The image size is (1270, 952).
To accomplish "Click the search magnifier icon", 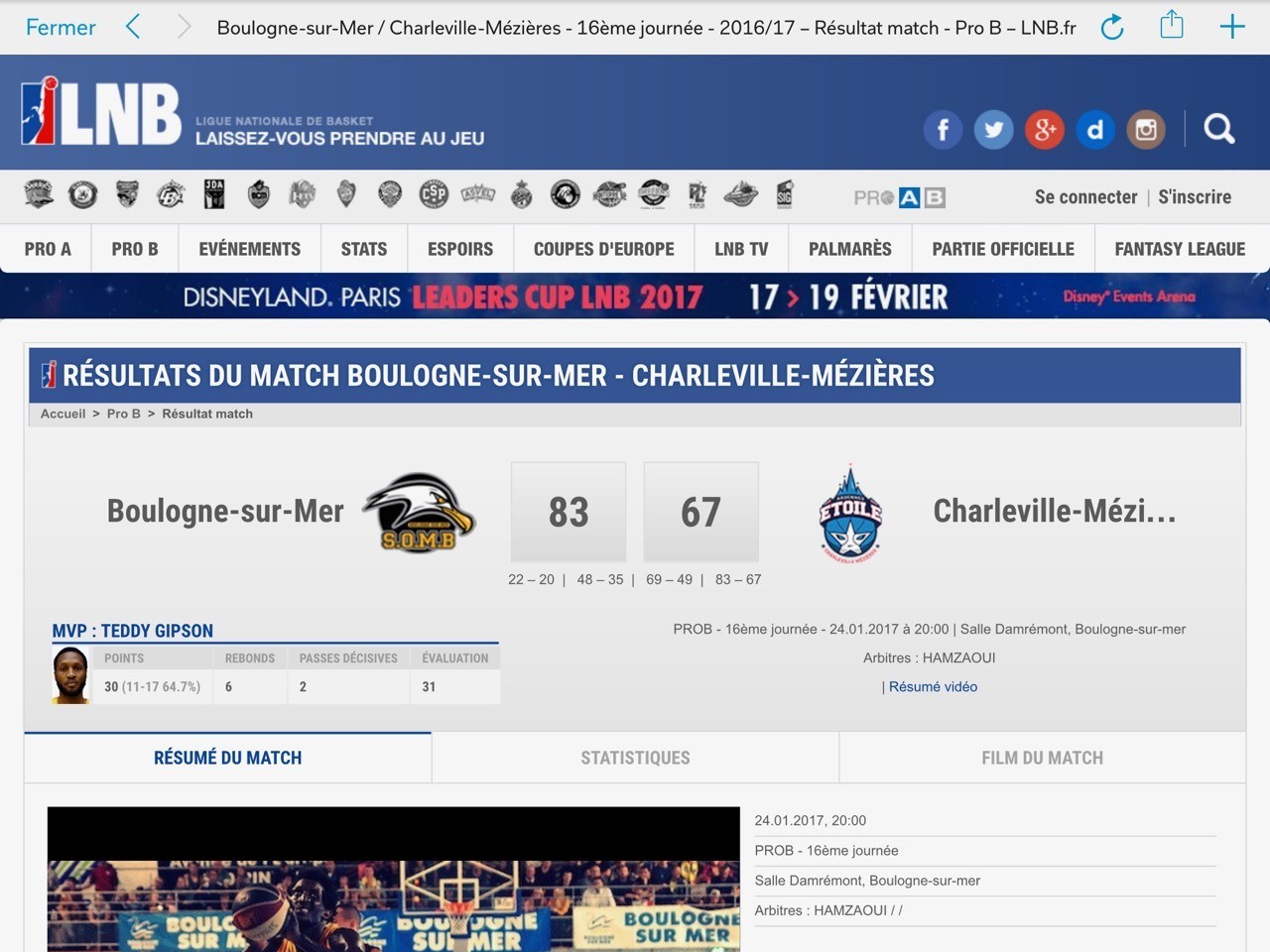I will point(1219,129).
